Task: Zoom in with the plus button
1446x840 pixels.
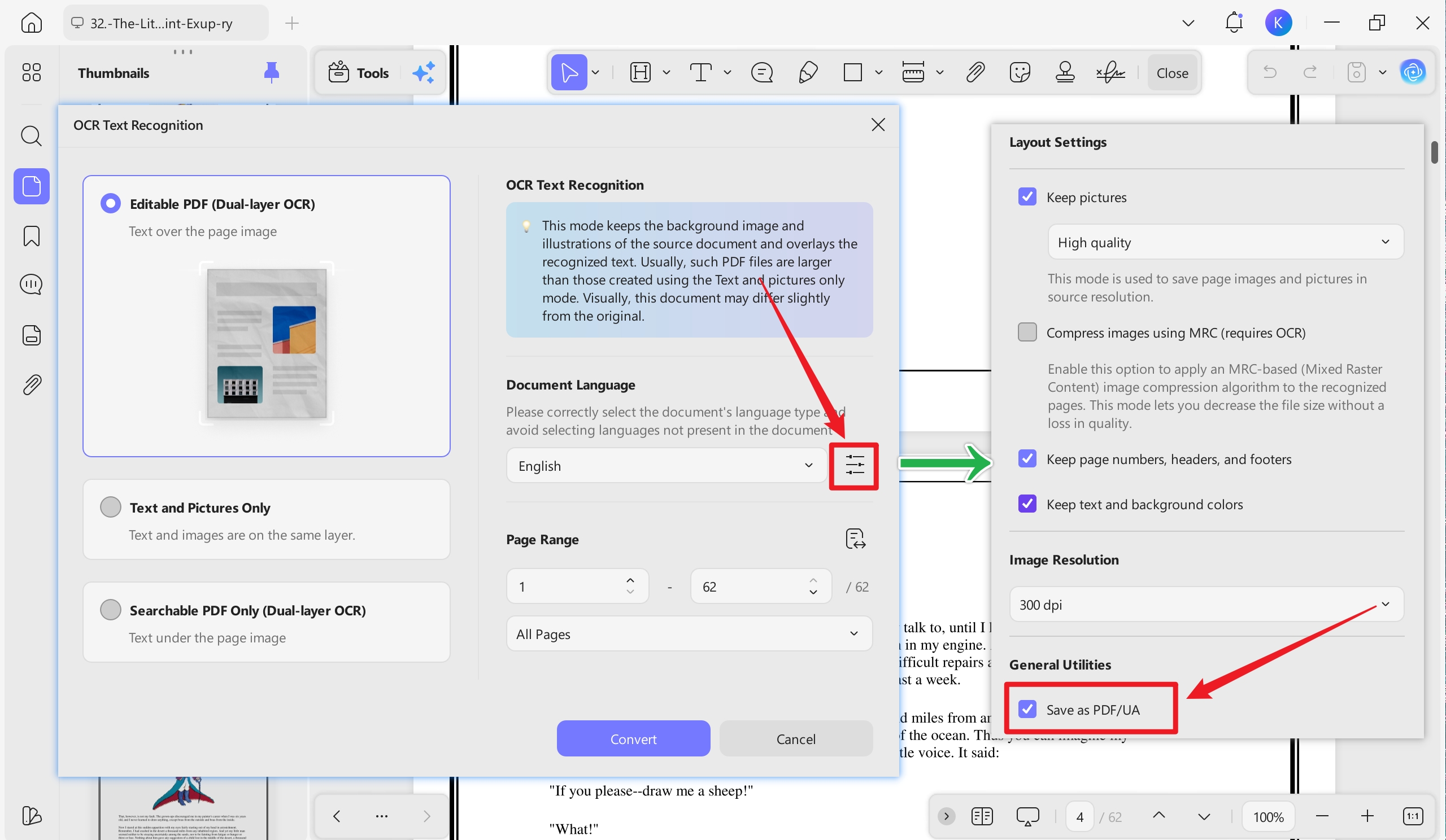Action: point(1367,816)
